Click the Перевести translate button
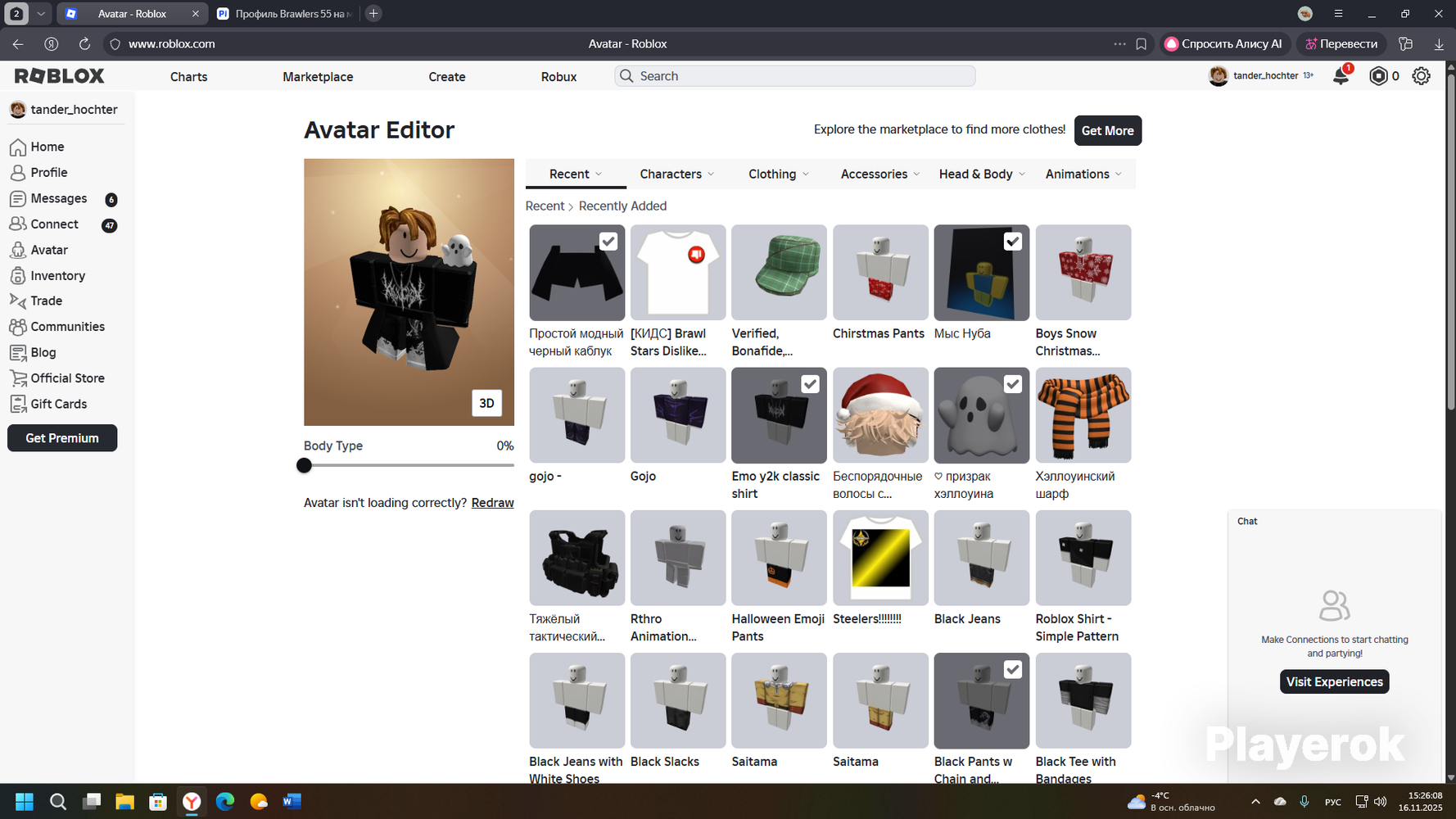The image size is (1456, 819). pos(1341,44)
